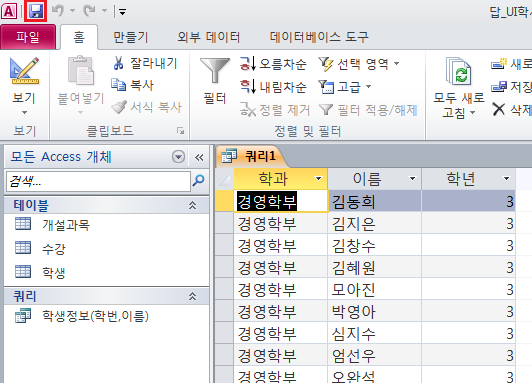Collapse the 쿼리 group
532x383 pixels.
[192, 296]
